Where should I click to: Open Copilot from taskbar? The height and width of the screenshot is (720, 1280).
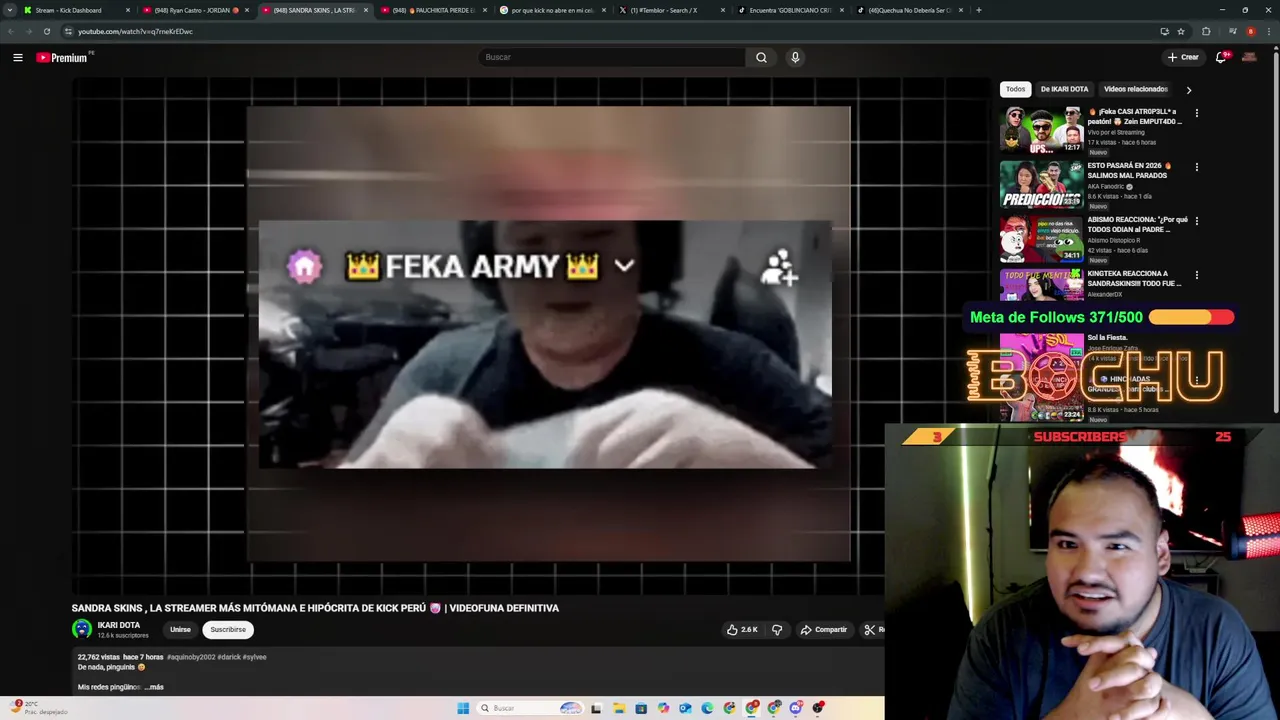point(663,708)
